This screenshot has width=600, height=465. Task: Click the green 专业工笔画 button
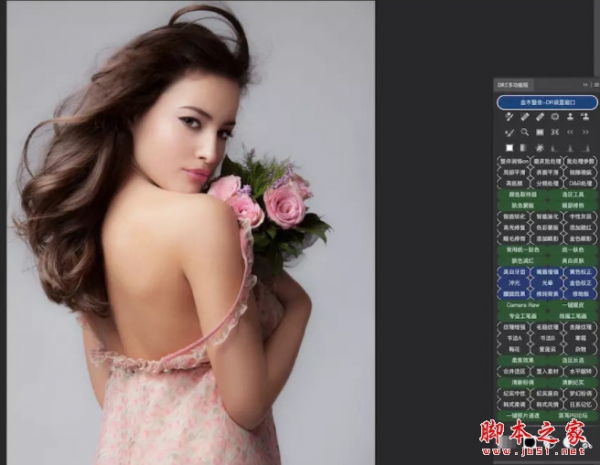[x=523, y=316]
